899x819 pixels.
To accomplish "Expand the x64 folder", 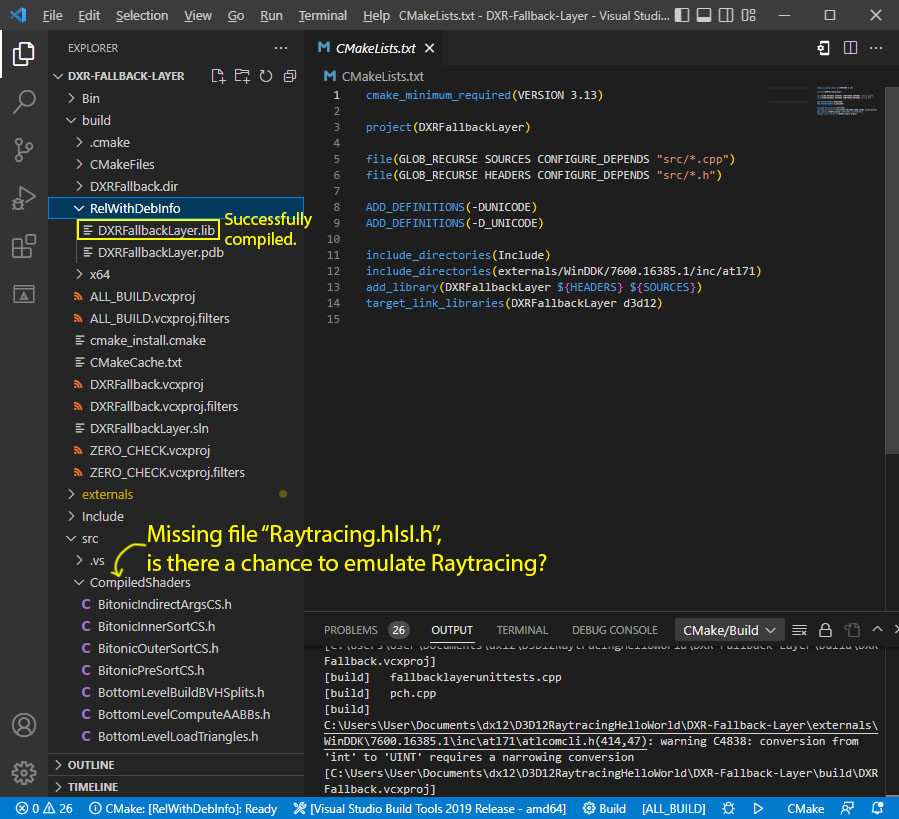I will click(x=176, y=274).
